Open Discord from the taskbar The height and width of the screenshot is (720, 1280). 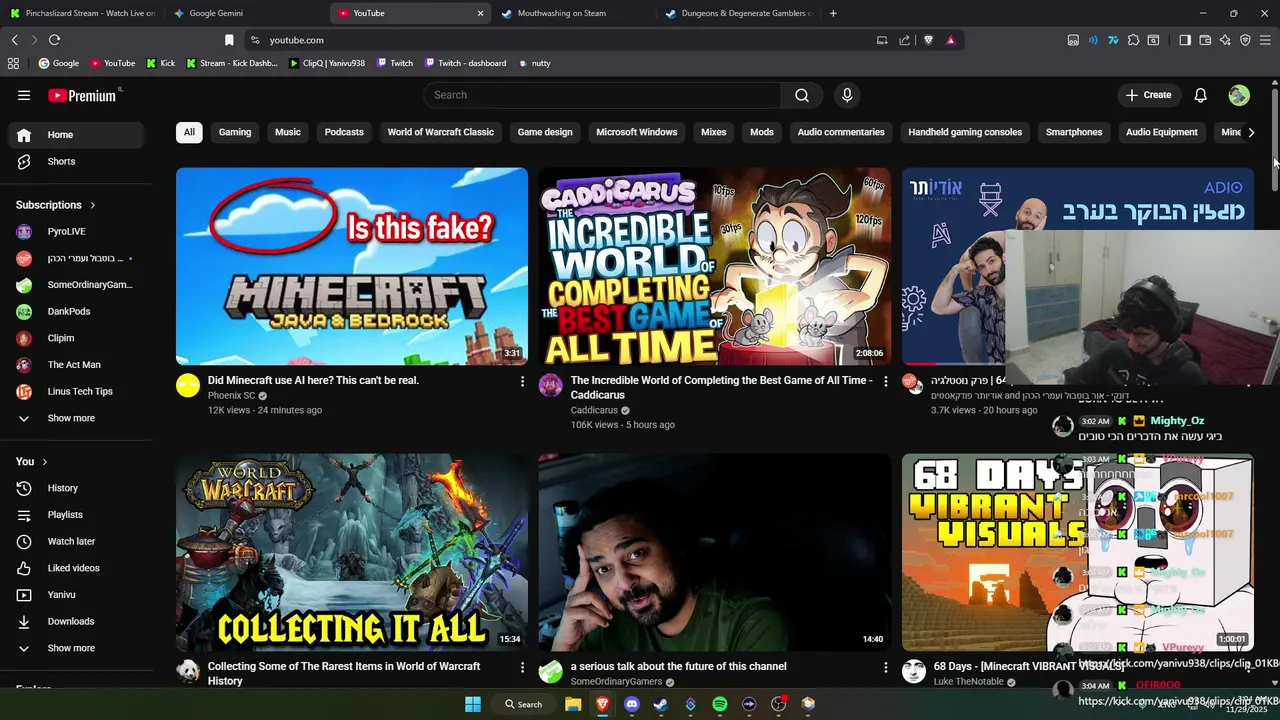(631, 704)
